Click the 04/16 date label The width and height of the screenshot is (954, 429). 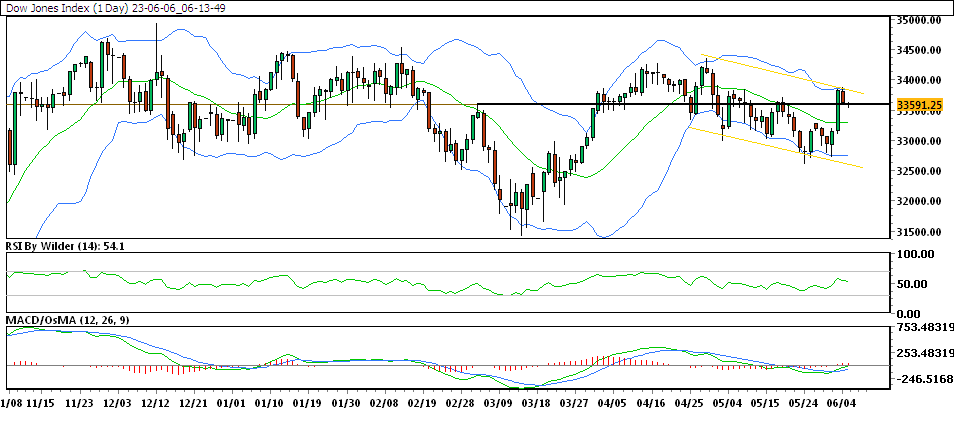(651, 403)
